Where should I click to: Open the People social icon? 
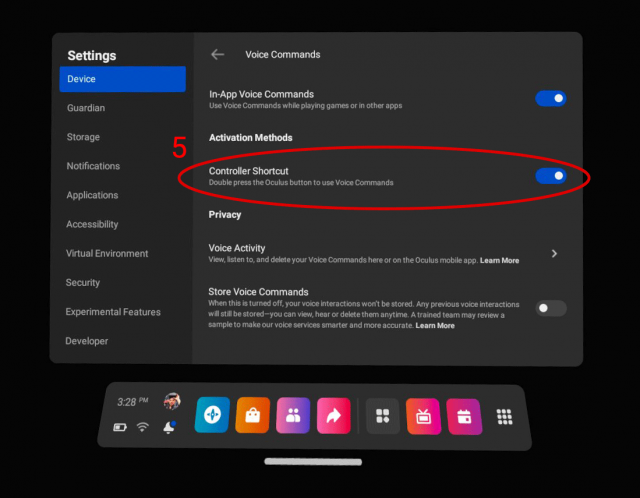293,415
